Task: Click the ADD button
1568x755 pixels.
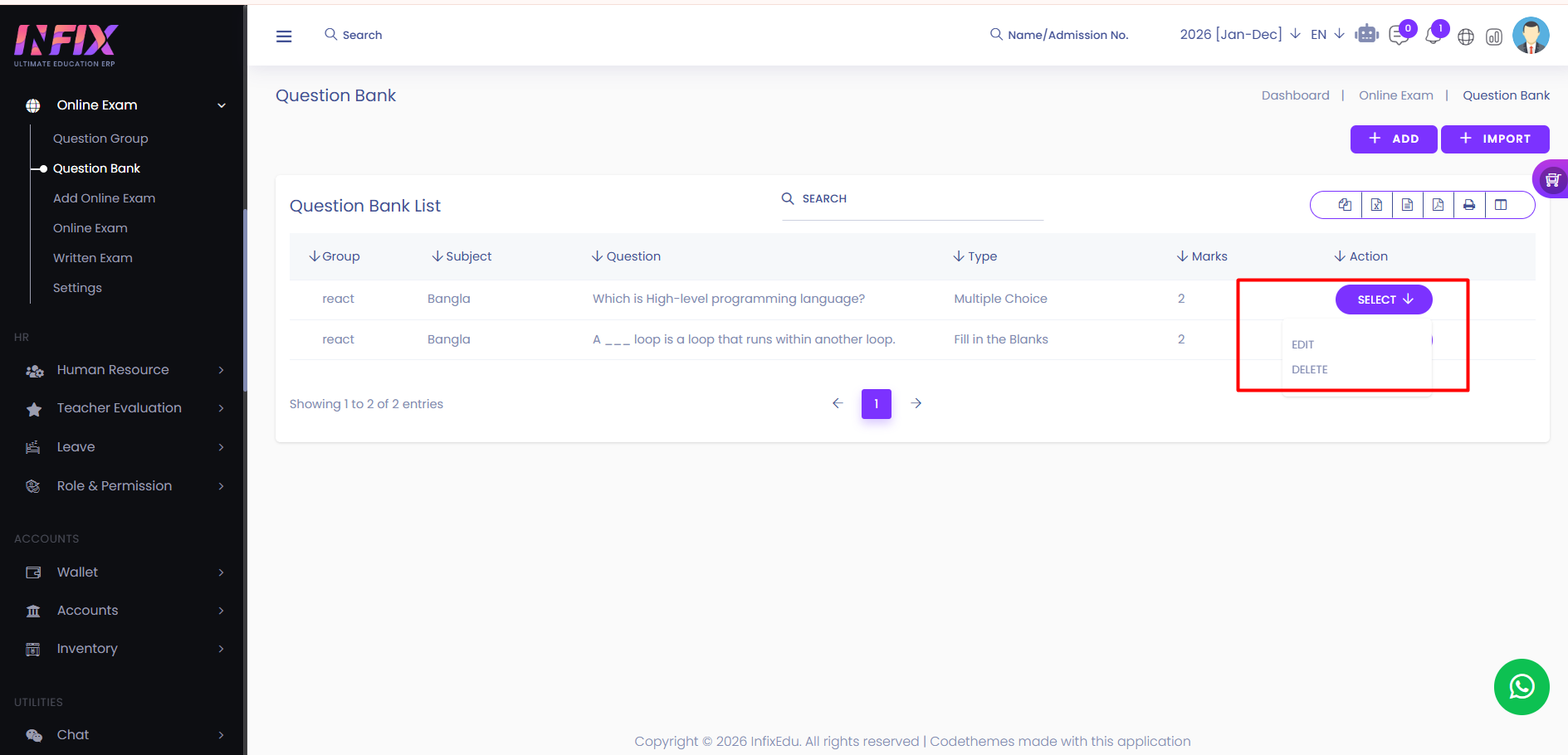Action: [1394, 139]
